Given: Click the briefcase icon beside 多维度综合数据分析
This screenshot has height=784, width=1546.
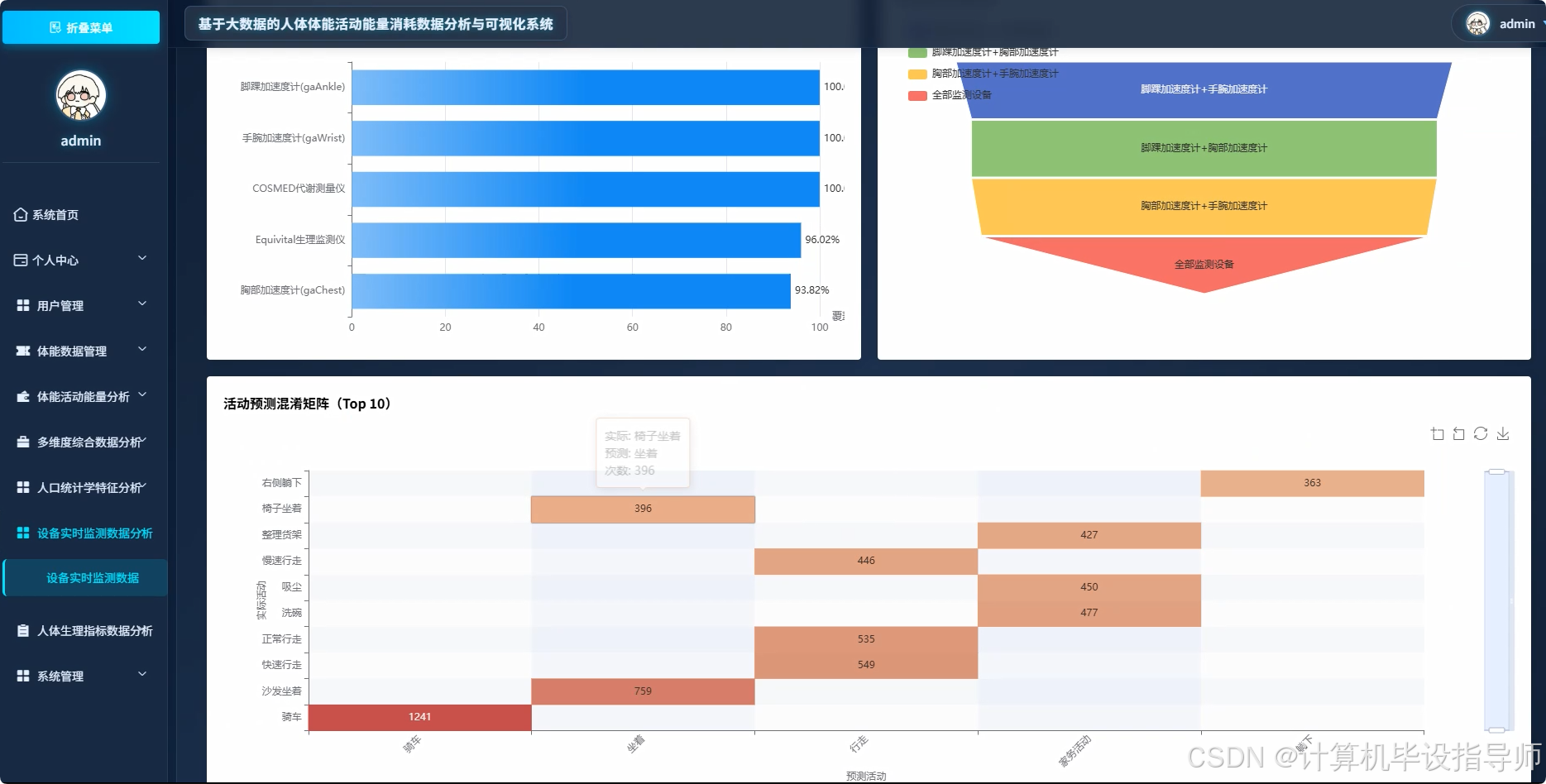Looking at the screenshot, I should (x=23, y=442).
